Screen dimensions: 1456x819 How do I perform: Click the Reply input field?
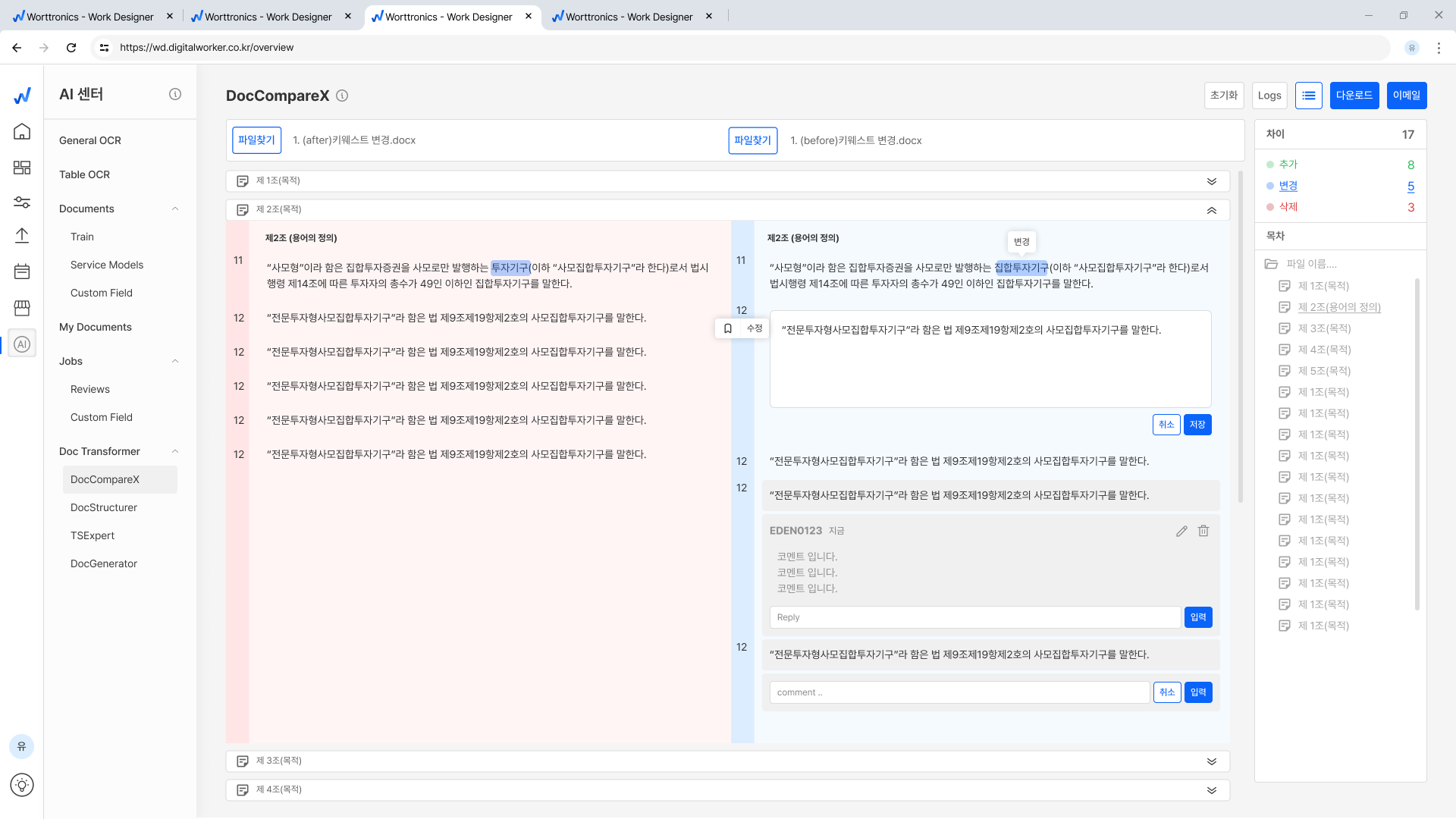point(974,617)
